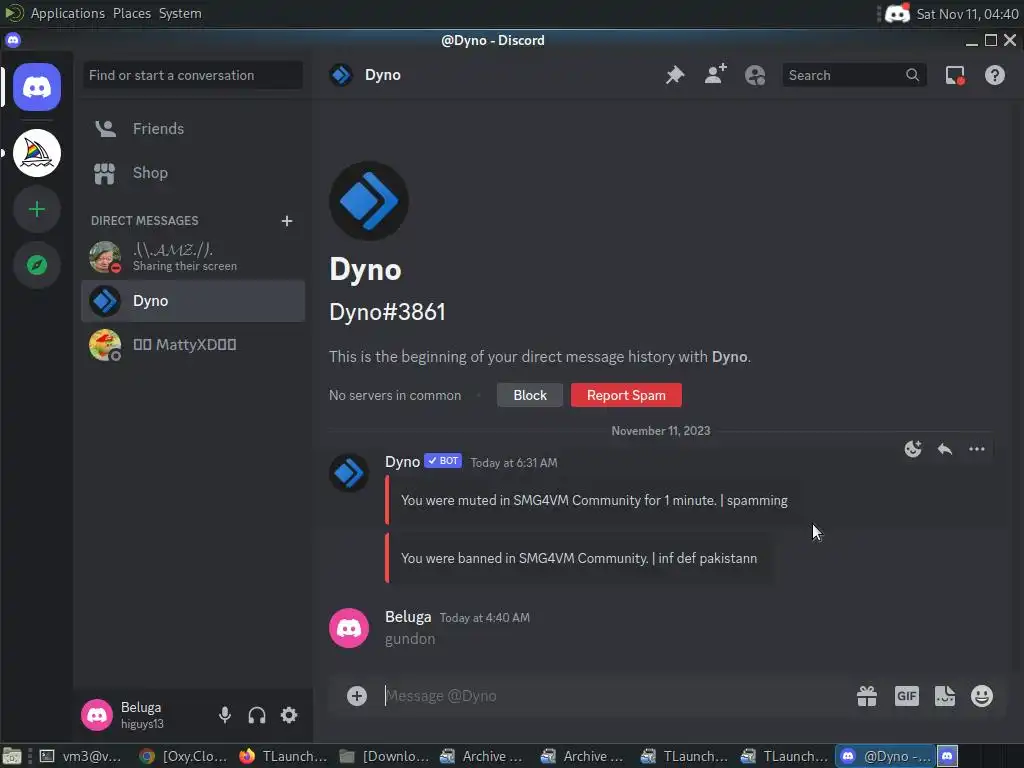Open Discord home direct messages icon
This screenshot has height=768, width=1024.
tap(37, 87)
